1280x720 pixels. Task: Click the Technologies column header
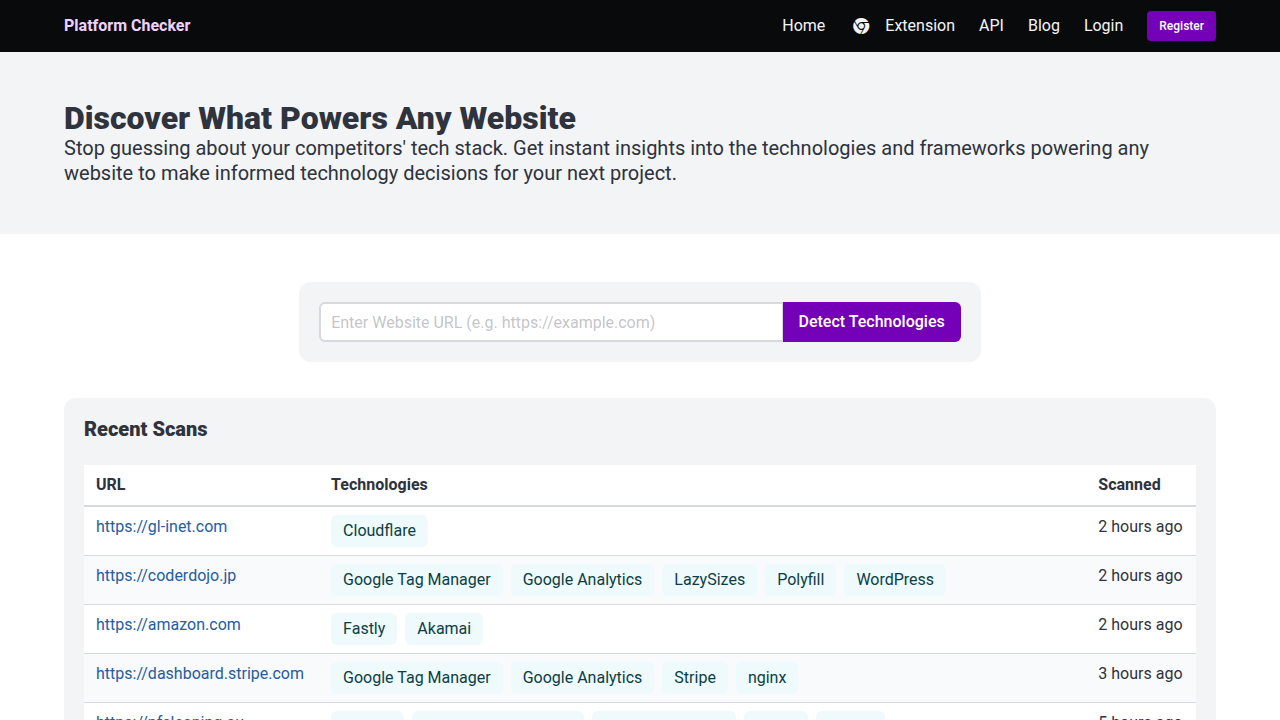coord(379,485)
